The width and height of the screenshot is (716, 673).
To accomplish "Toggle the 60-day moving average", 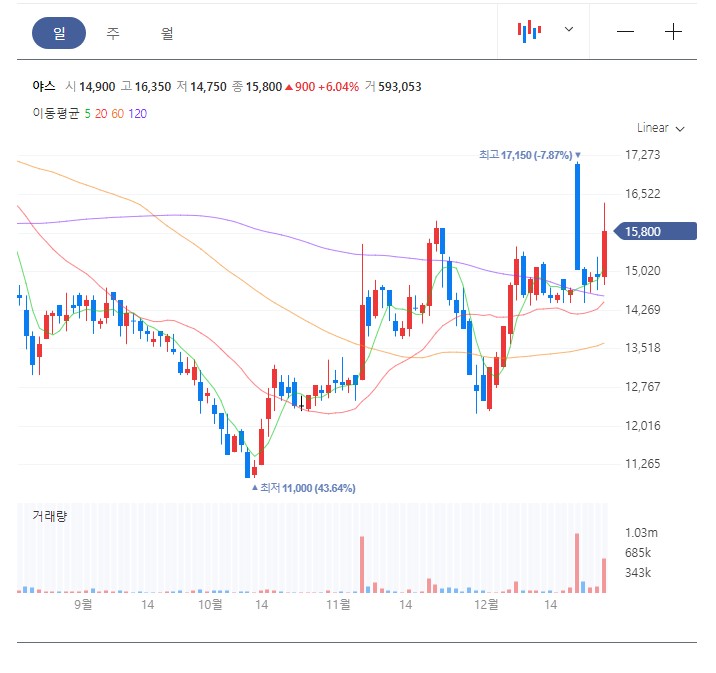I will click(117, 114).
